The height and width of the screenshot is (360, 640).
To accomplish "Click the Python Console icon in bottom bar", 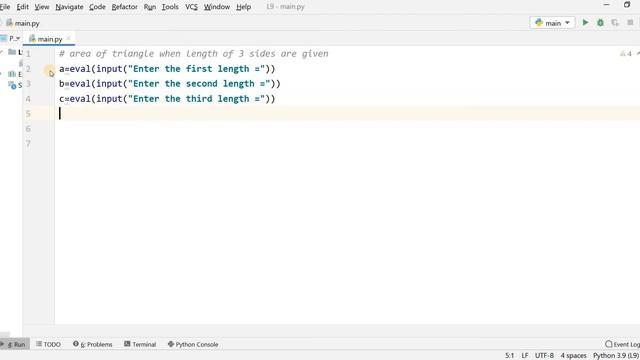I will 171,344.
